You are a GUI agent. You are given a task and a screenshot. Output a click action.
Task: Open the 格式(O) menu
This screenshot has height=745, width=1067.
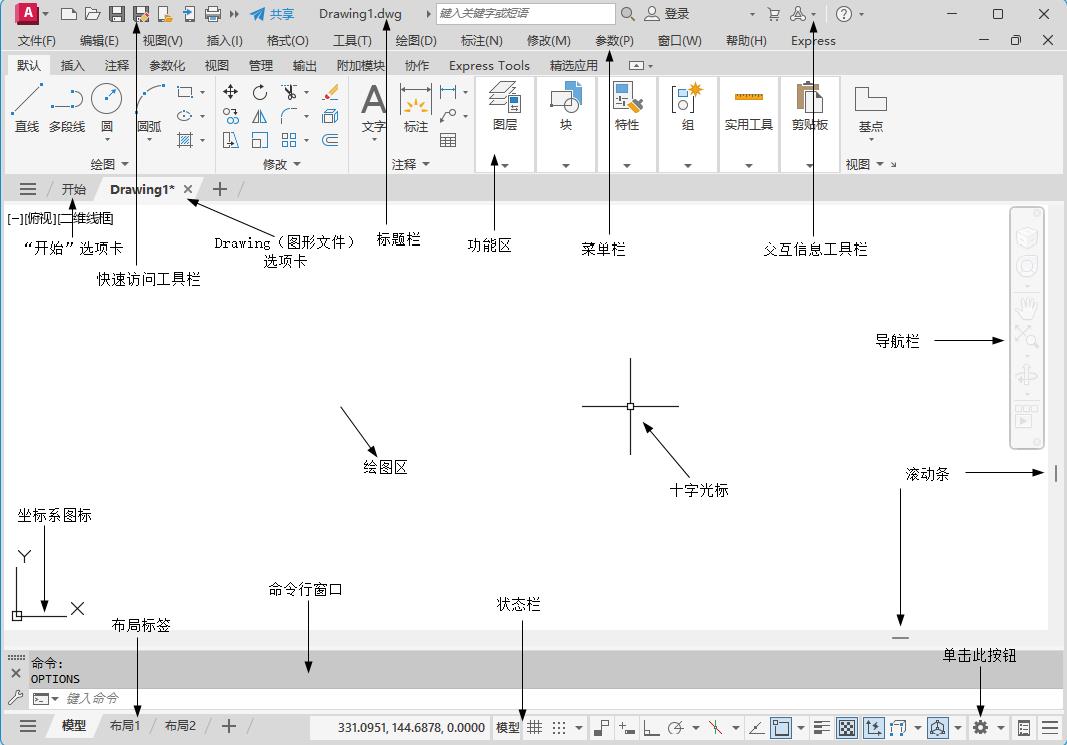[x=288, y=41]
